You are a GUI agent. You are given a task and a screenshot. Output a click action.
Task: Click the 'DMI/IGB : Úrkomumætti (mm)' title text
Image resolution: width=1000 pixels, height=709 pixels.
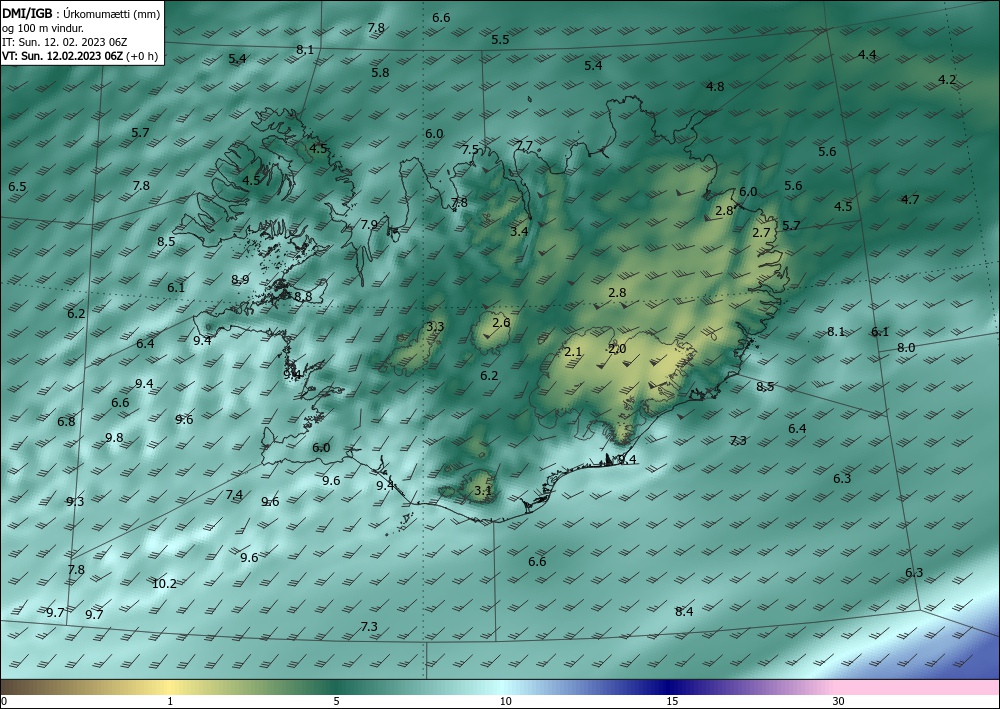tap(81, 13)
